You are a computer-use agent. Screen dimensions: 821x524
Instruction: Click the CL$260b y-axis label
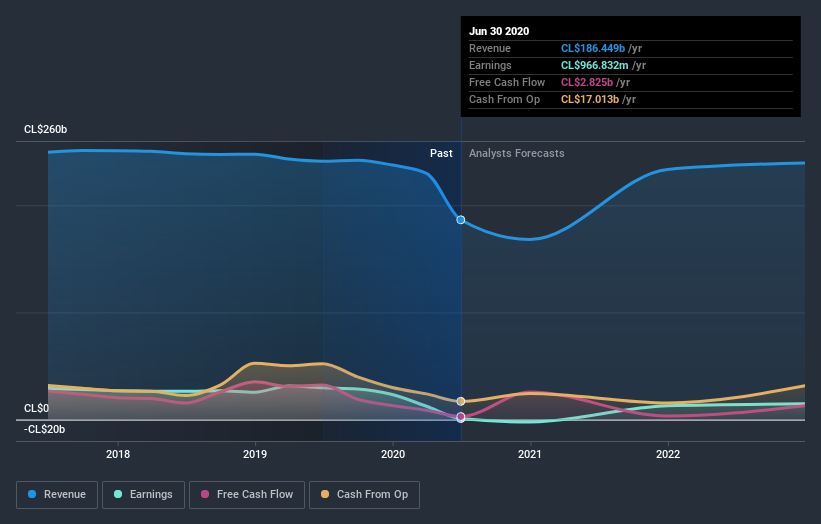point(46,129)
